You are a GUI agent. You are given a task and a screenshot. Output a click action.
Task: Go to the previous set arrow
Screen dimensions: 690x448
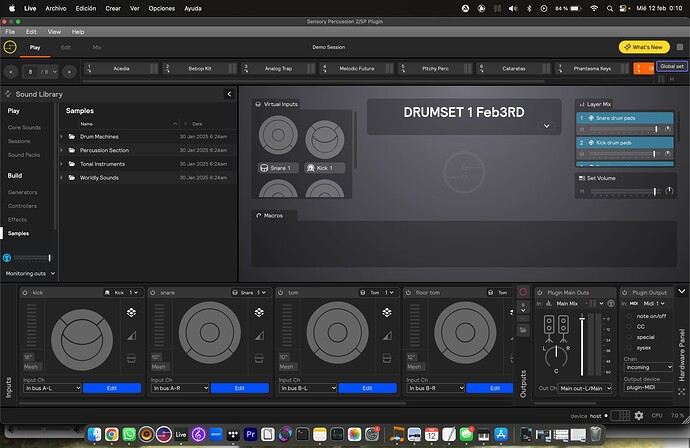click(x=11, y=72)
